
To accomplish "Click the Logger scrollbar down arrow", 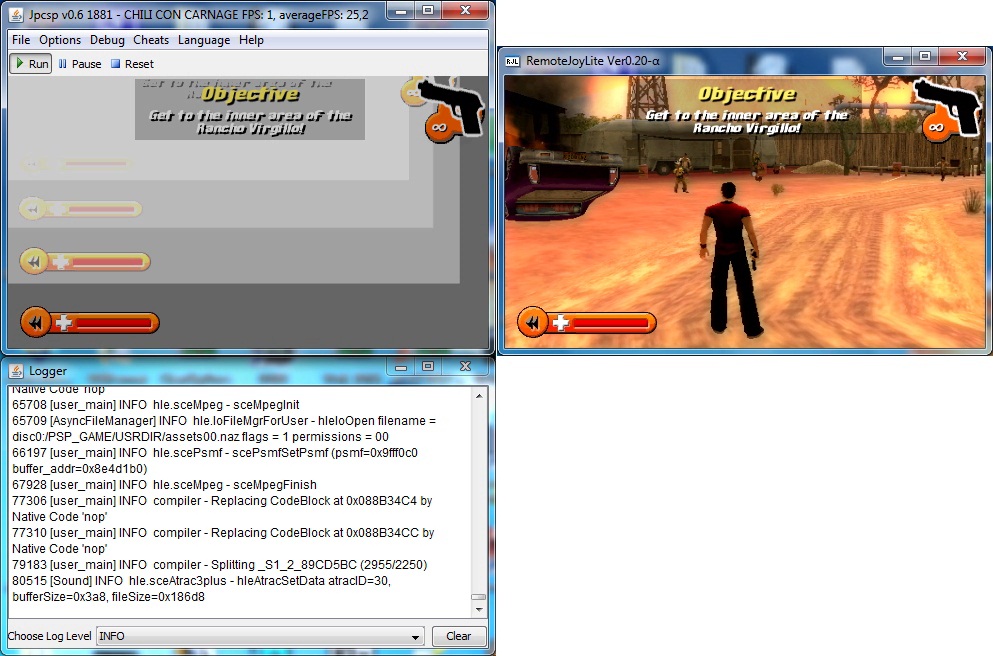I will (478, 609).
